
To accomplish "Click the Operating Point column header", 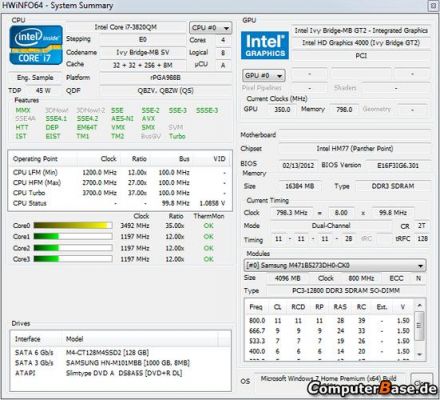I will tap(35, 159).
